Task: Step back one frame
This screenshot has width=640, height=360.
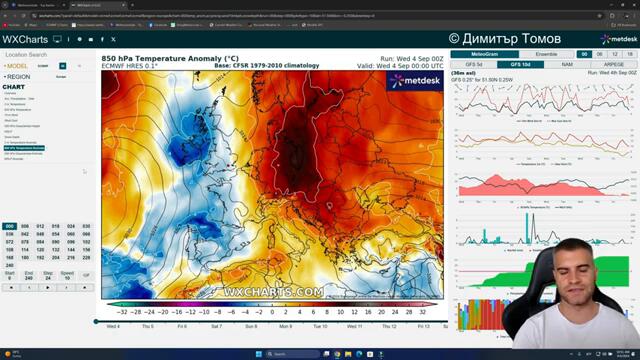Action: [x=29, y=288]
